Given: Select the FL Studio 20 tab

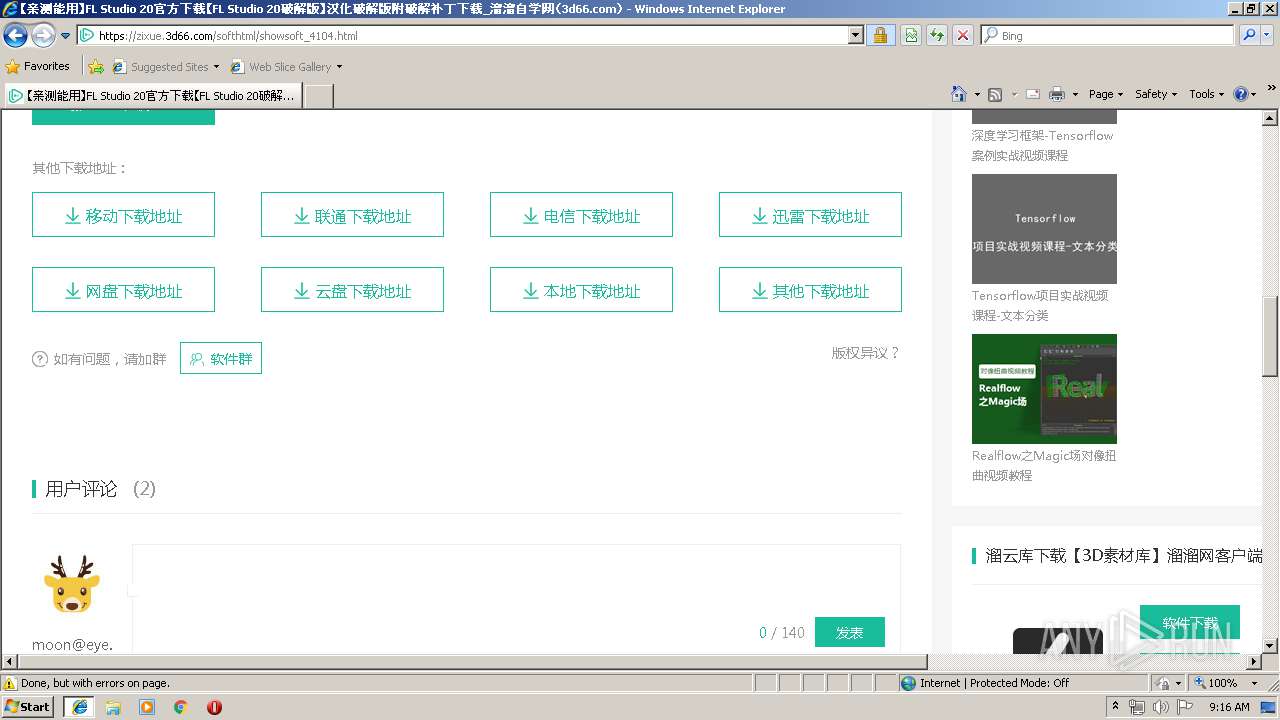Looking at the screenshot, I should point(152,96).
